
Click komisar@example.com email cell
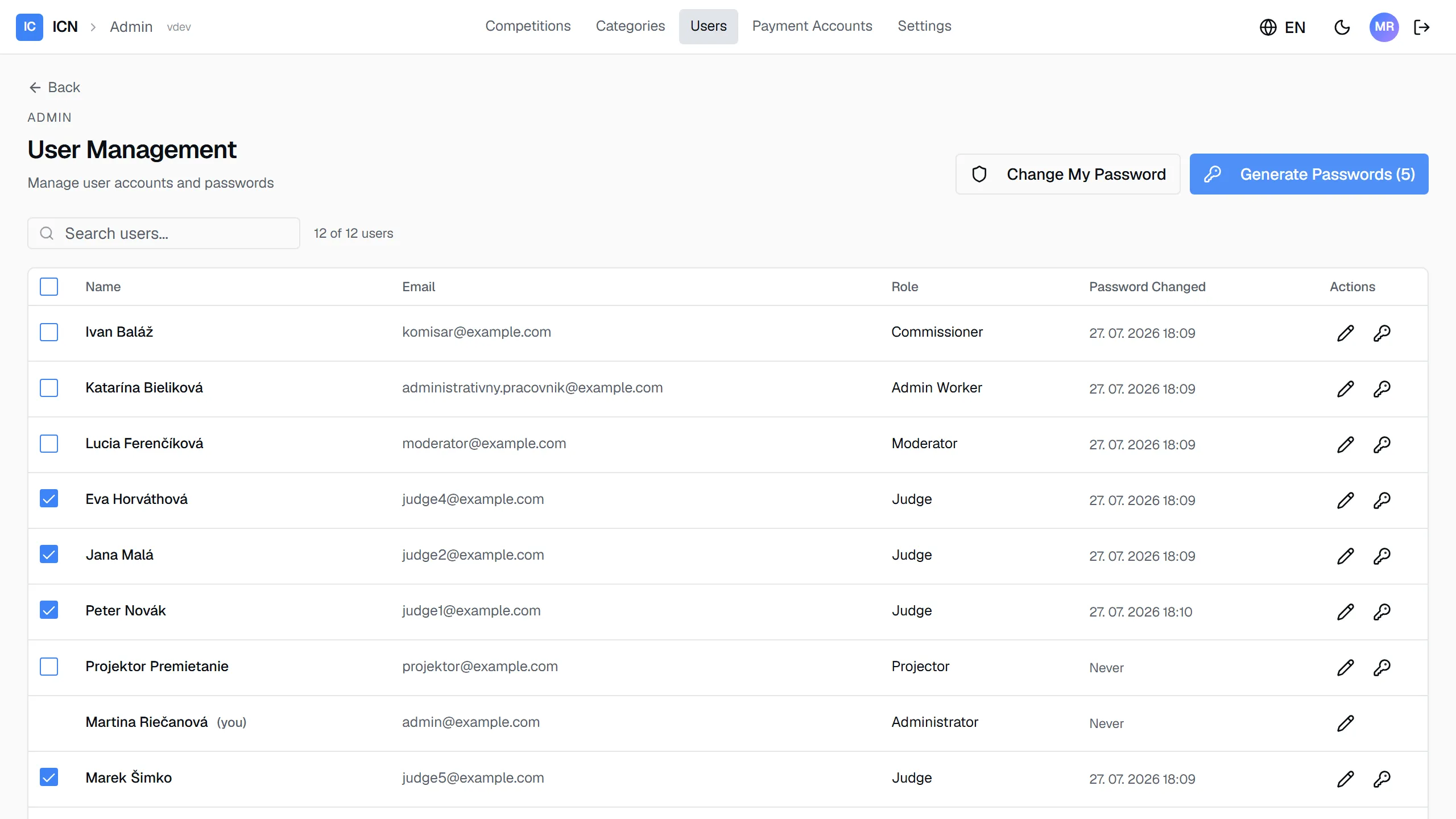477,332
